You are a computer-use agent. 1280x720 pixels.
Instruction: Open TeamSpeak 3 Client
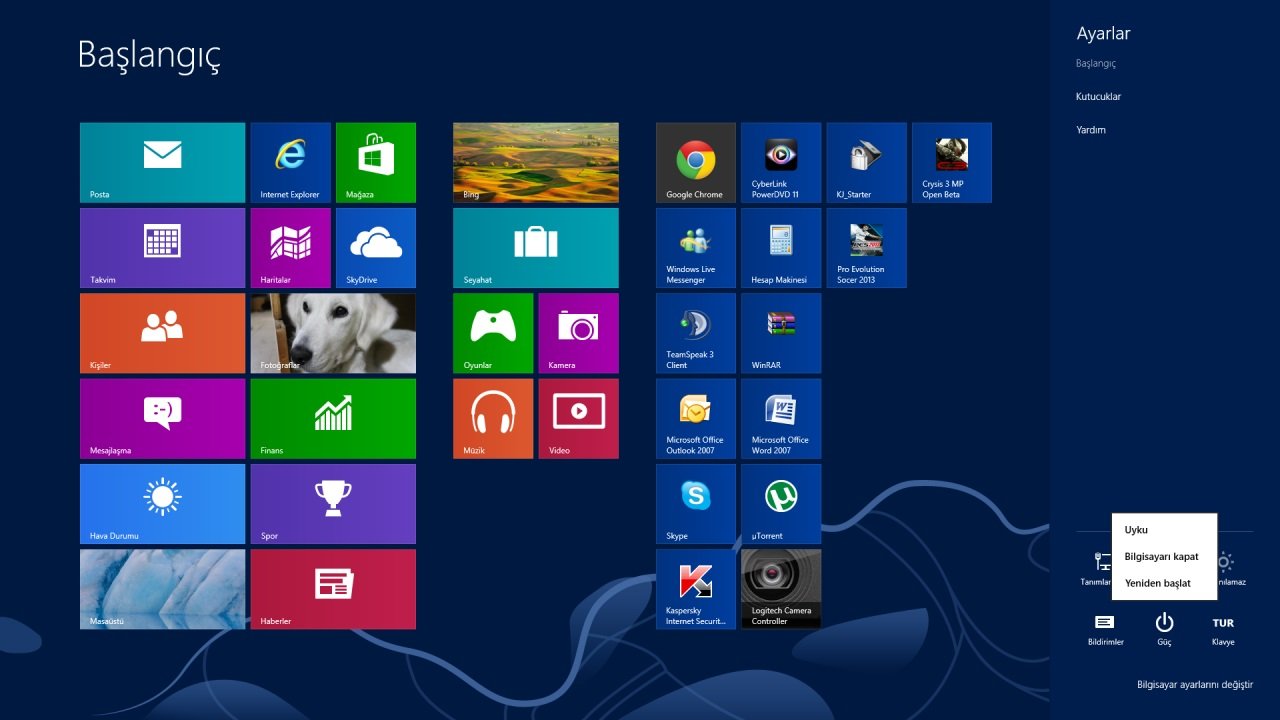[696, 333]
